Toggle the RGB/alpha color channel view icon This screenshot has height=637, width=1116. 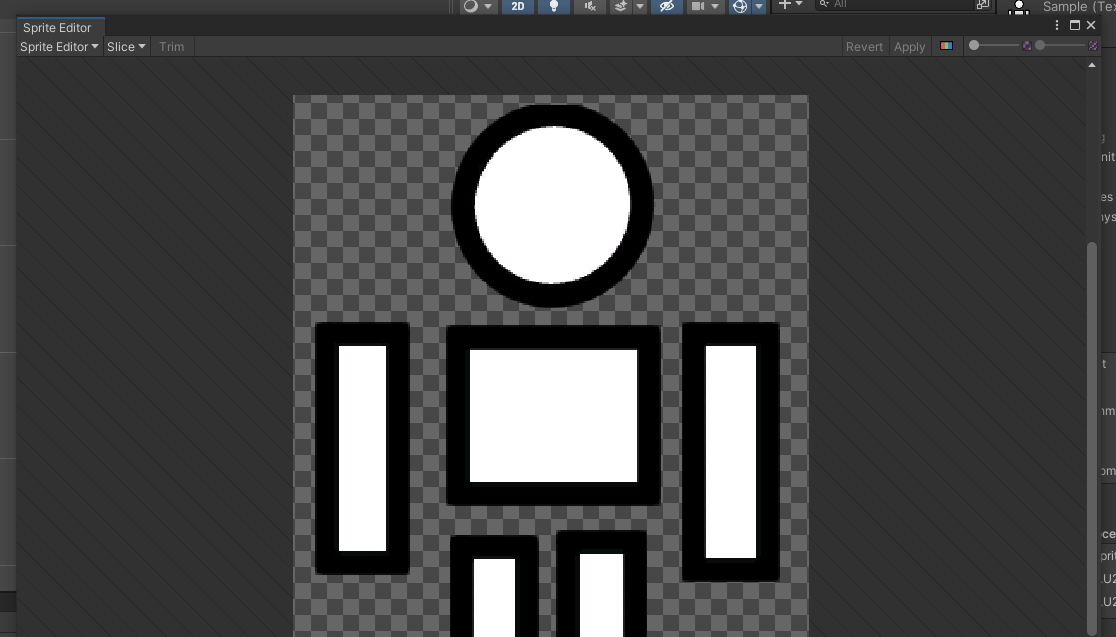tap(946, 46)
